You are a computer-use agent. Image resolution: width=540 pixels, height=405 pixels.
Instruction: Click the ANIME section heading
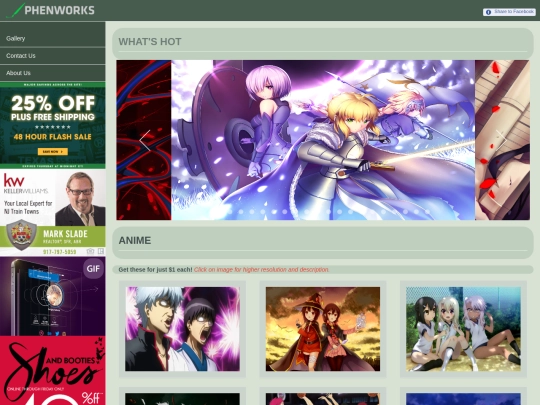tap(135, 240)
